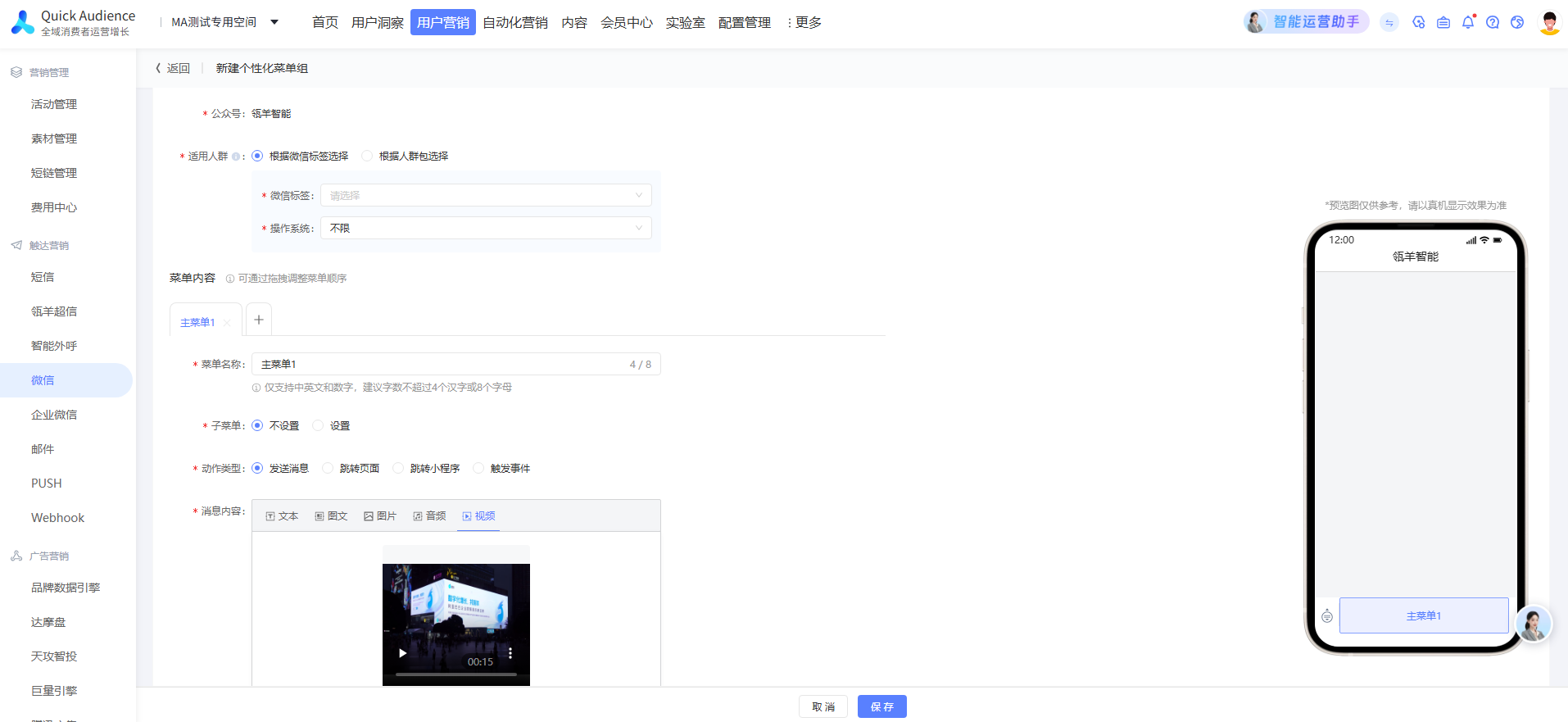This screenshot has height=722, width=1568.
Task: Choose 跳转页面 action type
Action: (x=328, y=468)
